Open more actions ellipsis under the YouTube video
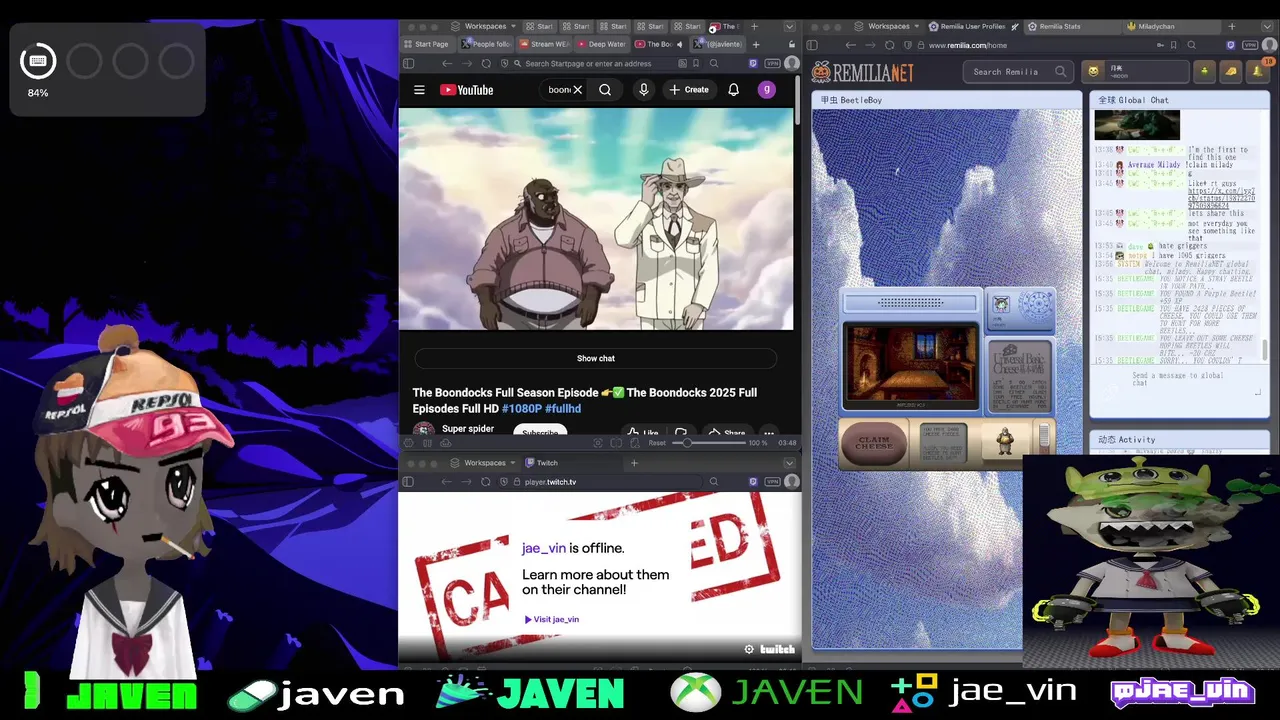 pos(769,433)
